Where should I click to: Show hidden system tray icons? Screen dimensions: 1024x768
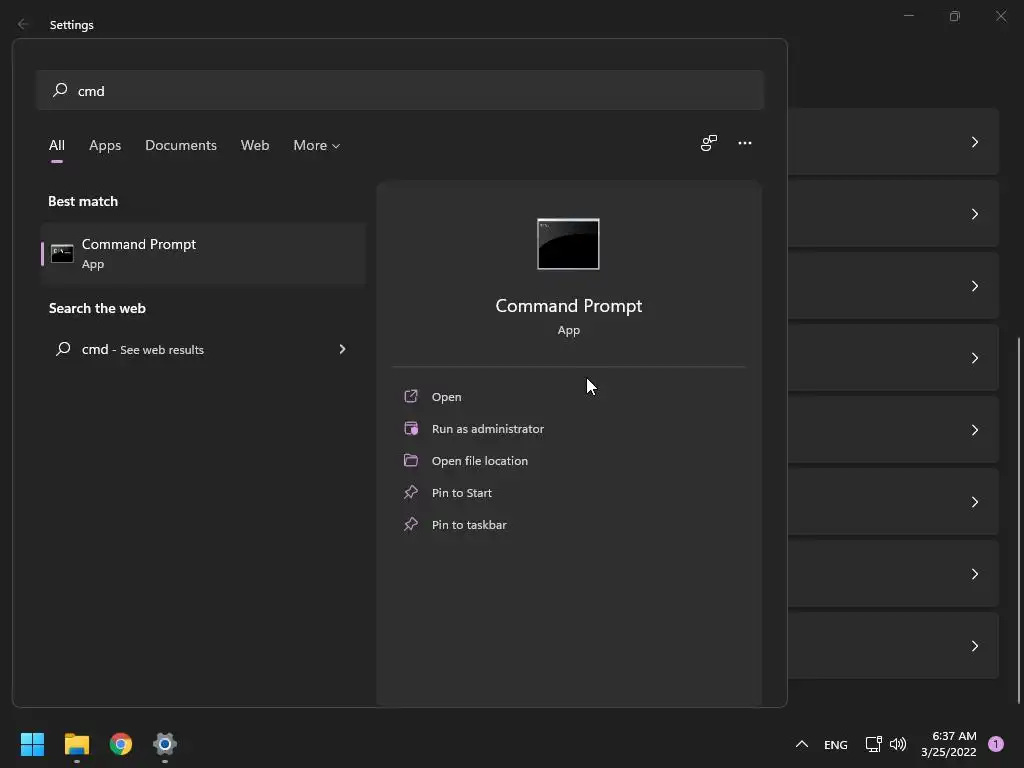[x=801, y=744]
